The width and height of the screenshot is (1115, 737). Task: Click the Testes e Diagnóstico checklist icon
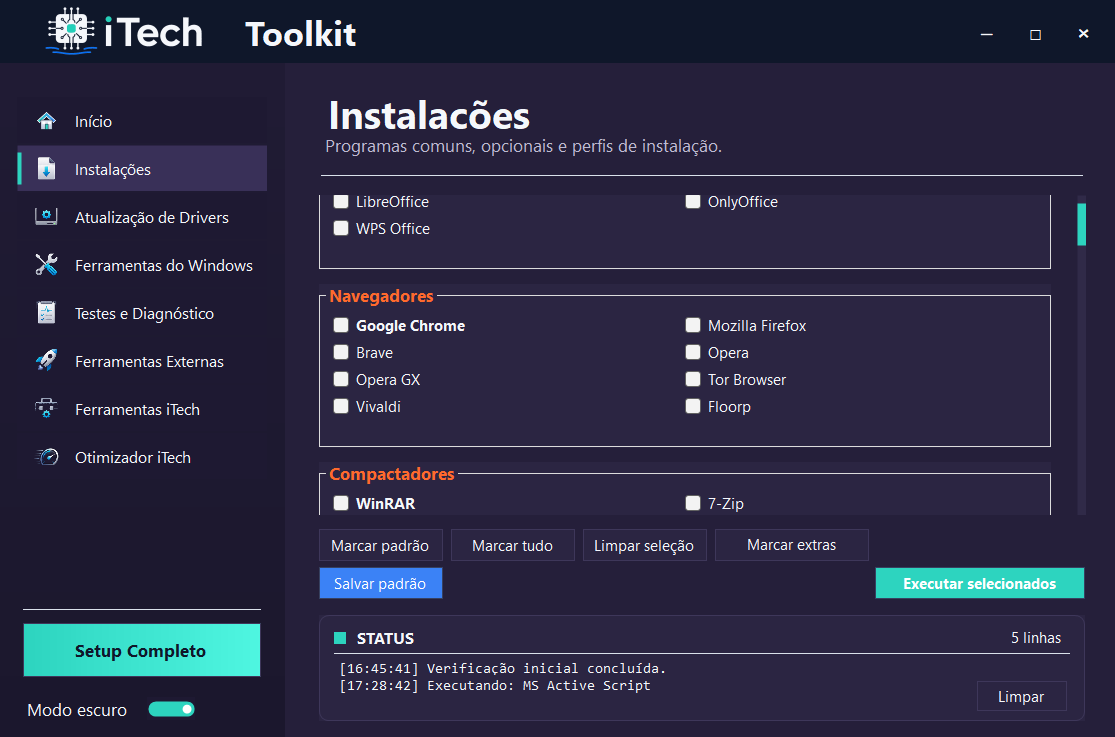(46, 312)
